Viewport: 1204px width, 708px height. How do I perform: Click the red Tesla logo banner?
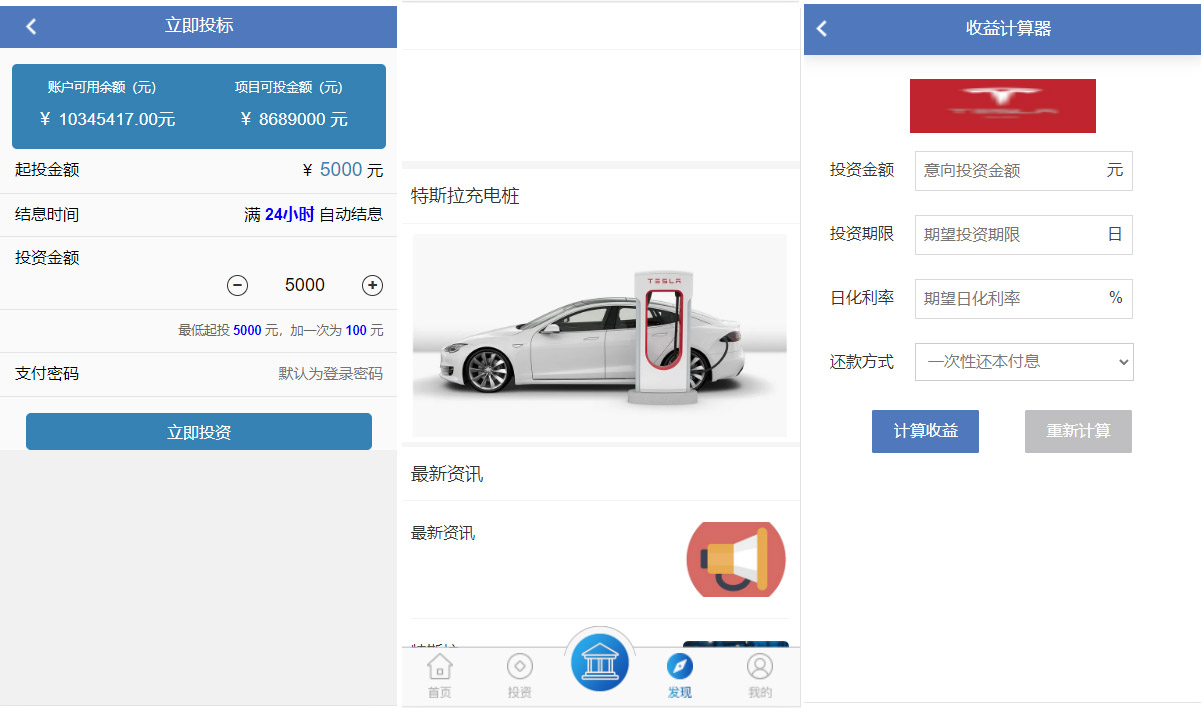click(1003, 106)
